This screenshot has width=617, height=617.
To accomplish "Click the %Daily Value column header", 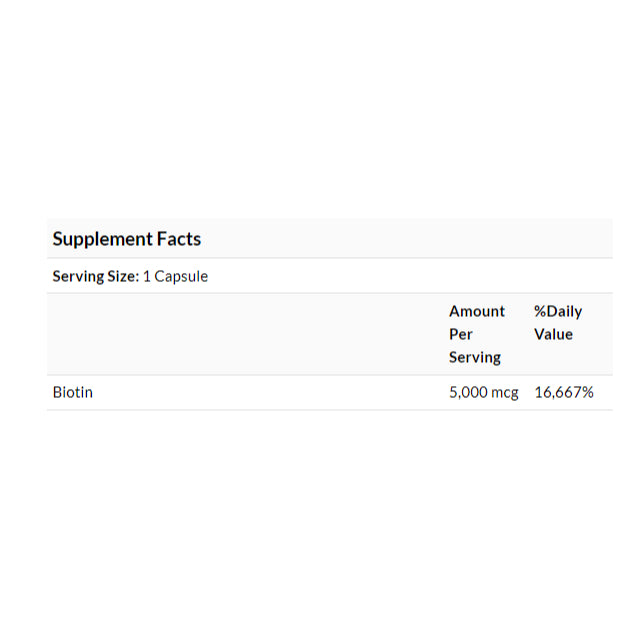I will tap(558, 323).
